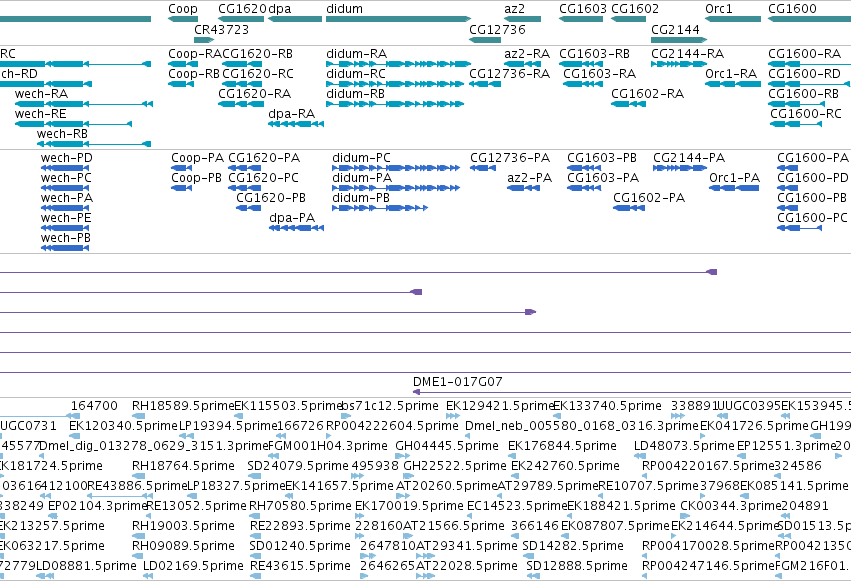Click the RH18764.5prime EST label

pyautogui.click(x=183, y=466)
